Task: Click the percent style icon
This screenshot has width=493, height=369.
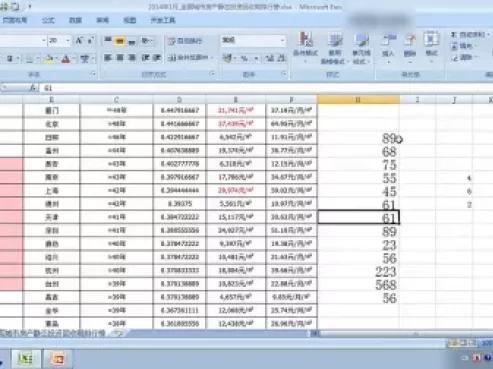Action: pyautogui.click(x=244, y=58)
